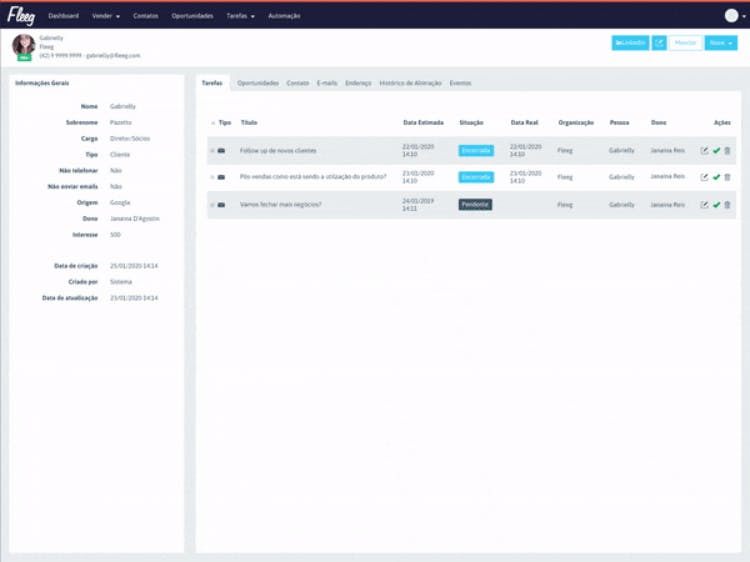Switch to the Contato tab
750x562 pixels.
pyautogui.click(x=298, y=83)
